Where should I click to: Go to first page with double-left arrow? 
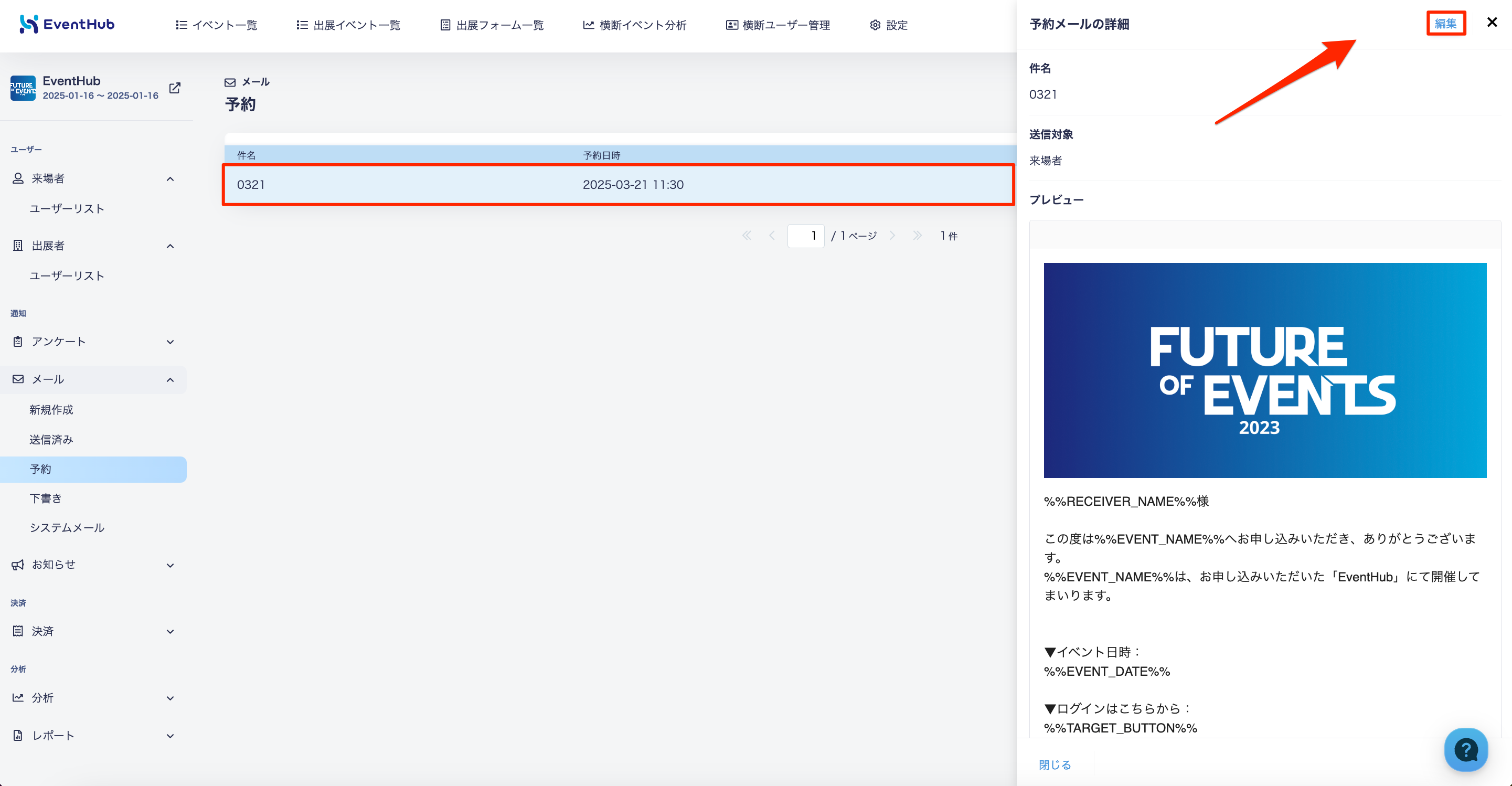747,236
